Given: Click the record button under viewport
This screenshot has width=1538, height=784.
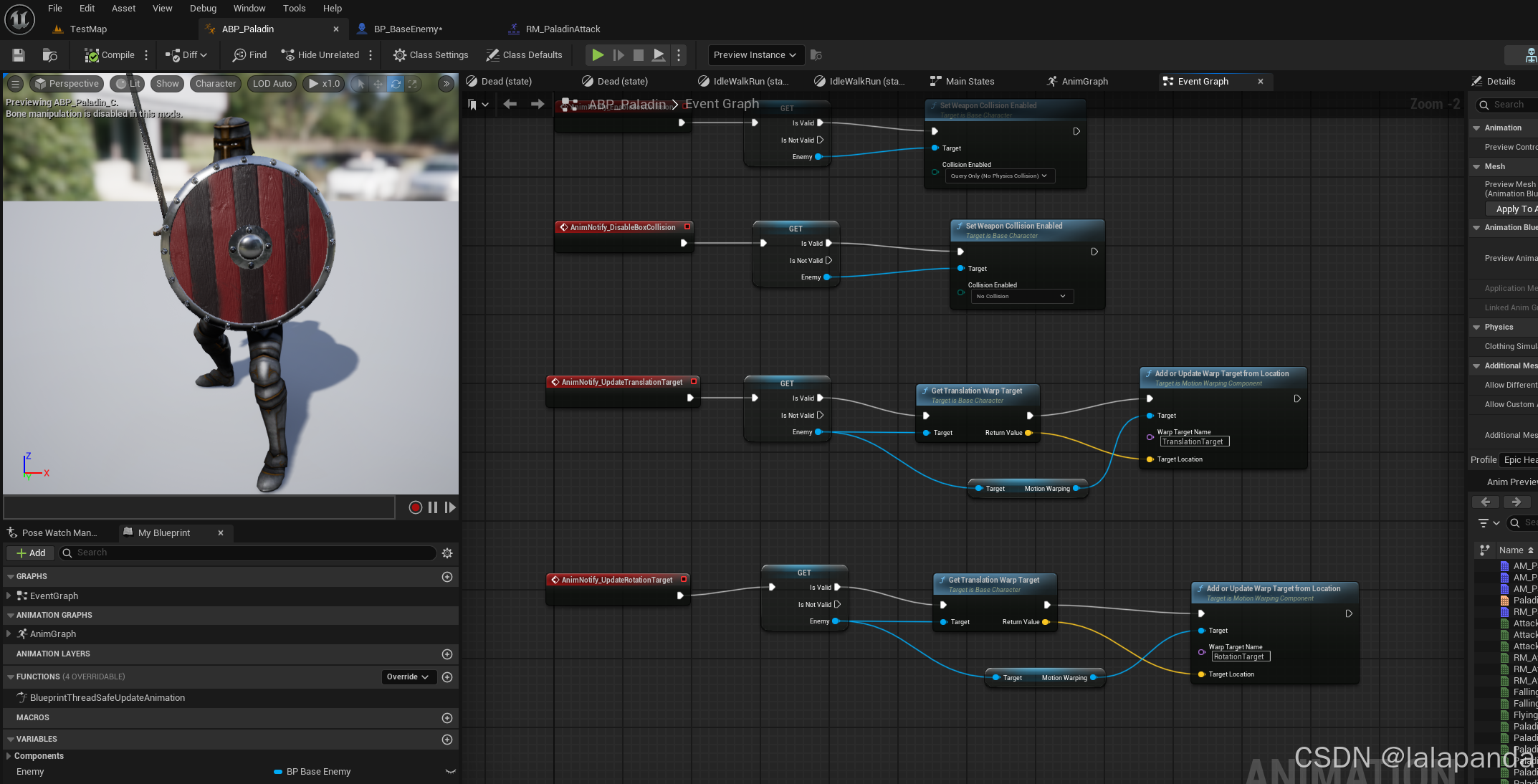Looking at the screenshot, I should coord(415,507).
